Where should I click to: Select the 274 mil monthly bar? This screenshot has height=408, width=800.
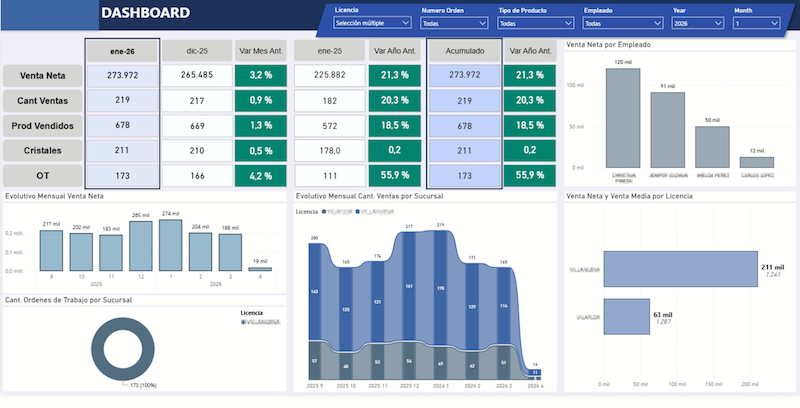point(170,245)
